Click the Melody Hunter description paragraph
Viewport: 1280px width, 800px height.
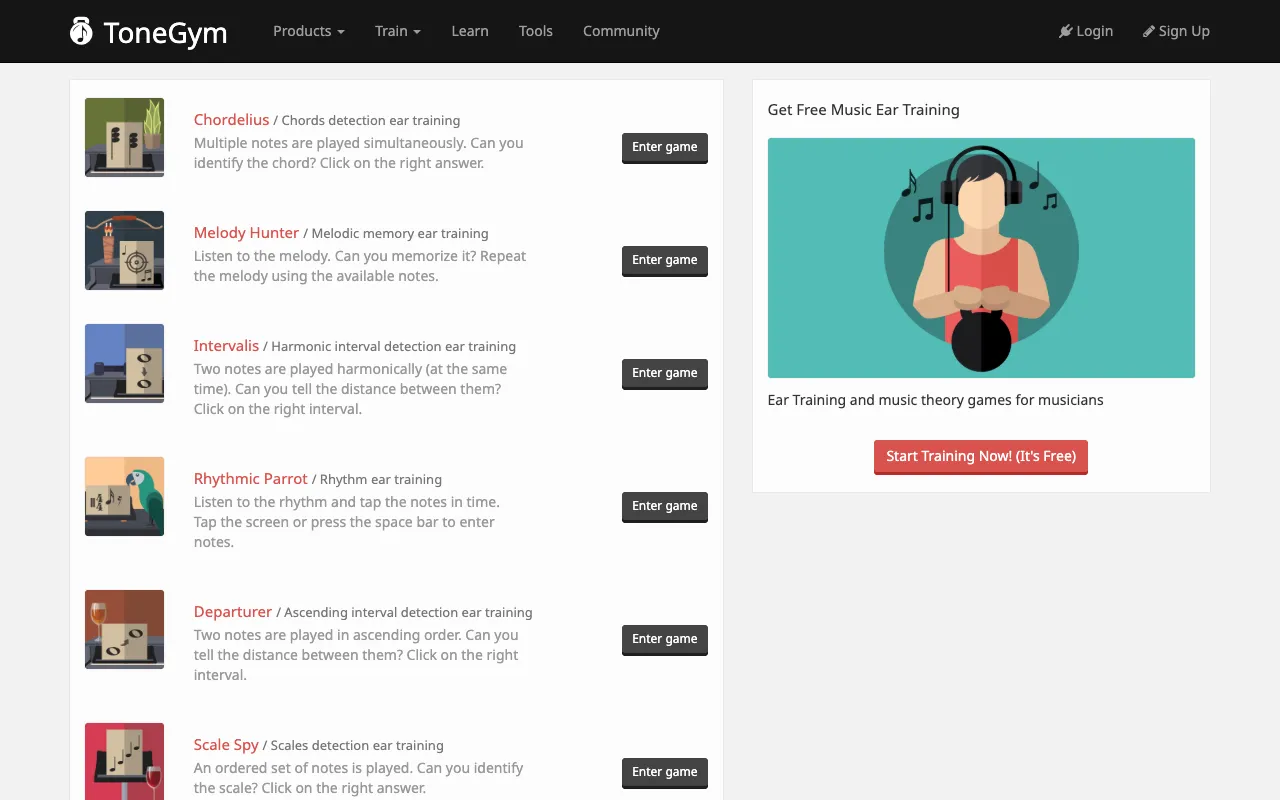(360, 266)
